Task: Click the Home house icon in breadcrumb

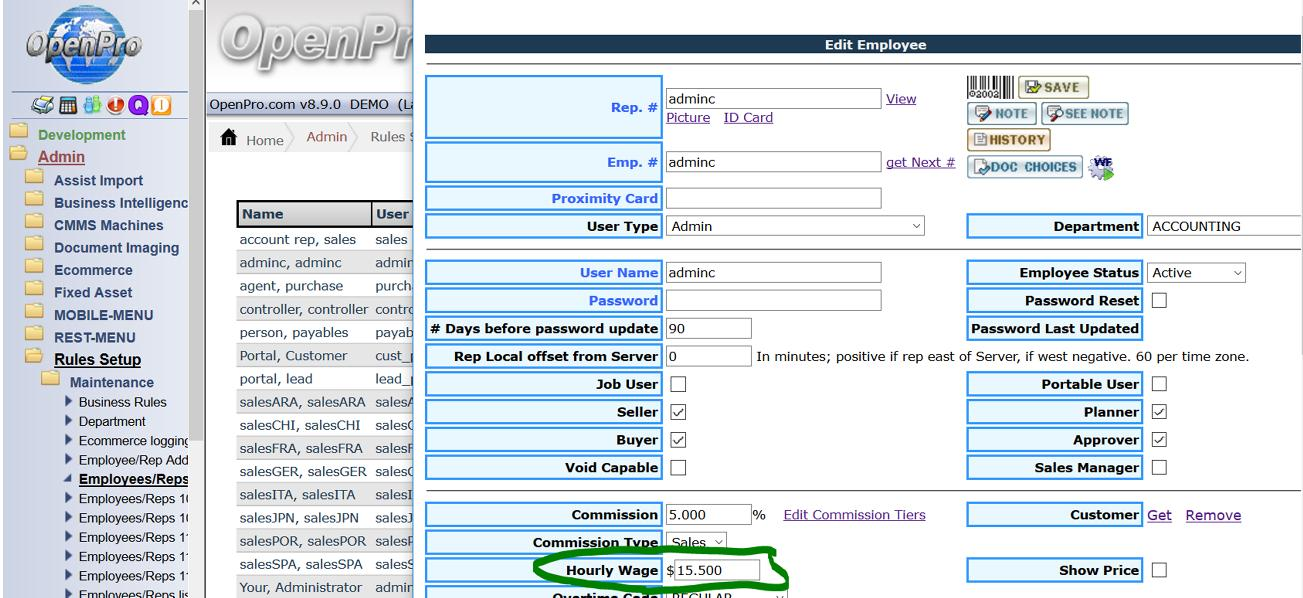Action: (x=229, y=139)
